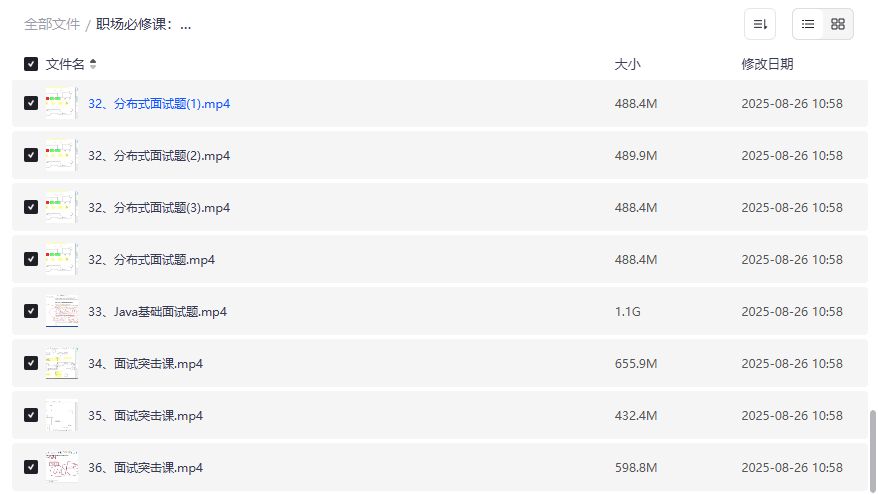878x495 pixels.
Task: Open file 34、面试突击课.mp4
Action: coord(146,364)
